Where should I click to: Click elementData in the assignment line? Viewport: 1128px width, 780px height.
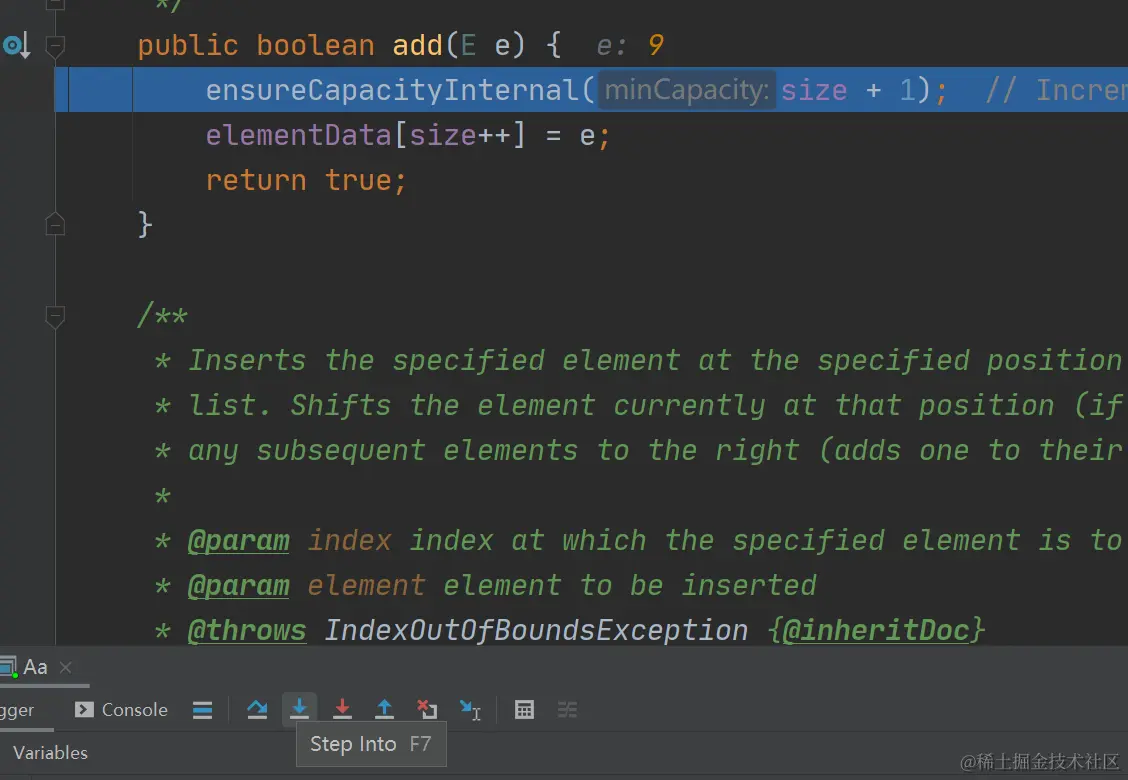[x=299, y=136]
